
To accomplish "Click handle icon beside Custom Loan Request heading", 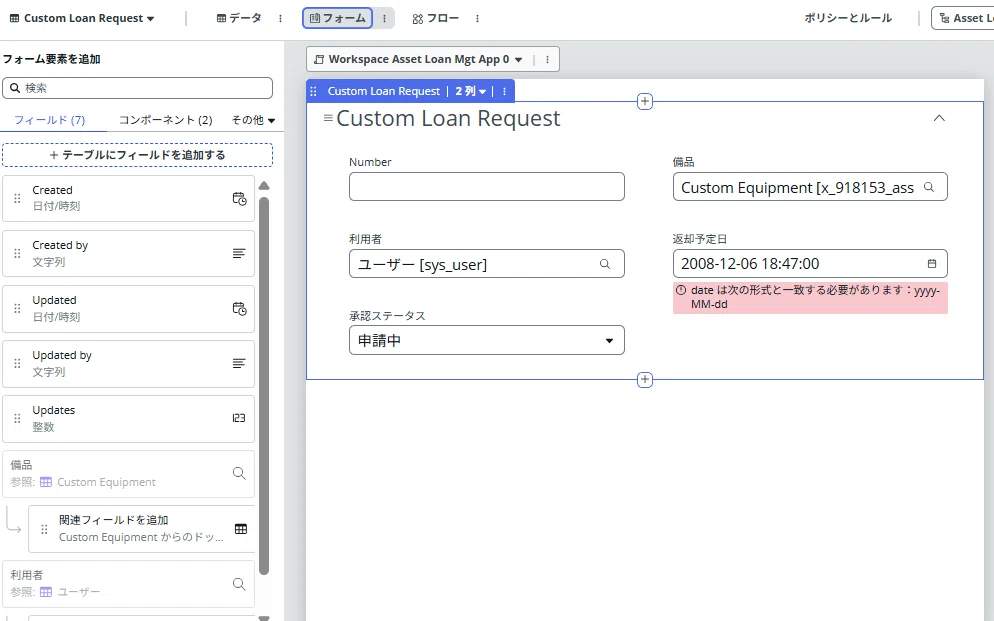I will pos(328,118).
